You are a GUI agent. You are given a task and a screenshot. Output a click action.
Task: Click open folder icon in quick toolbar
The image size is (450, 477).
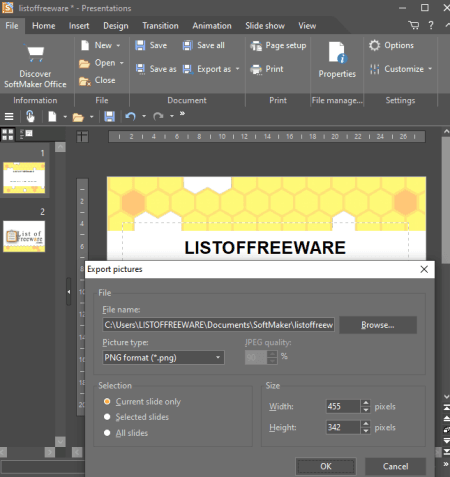78,117
